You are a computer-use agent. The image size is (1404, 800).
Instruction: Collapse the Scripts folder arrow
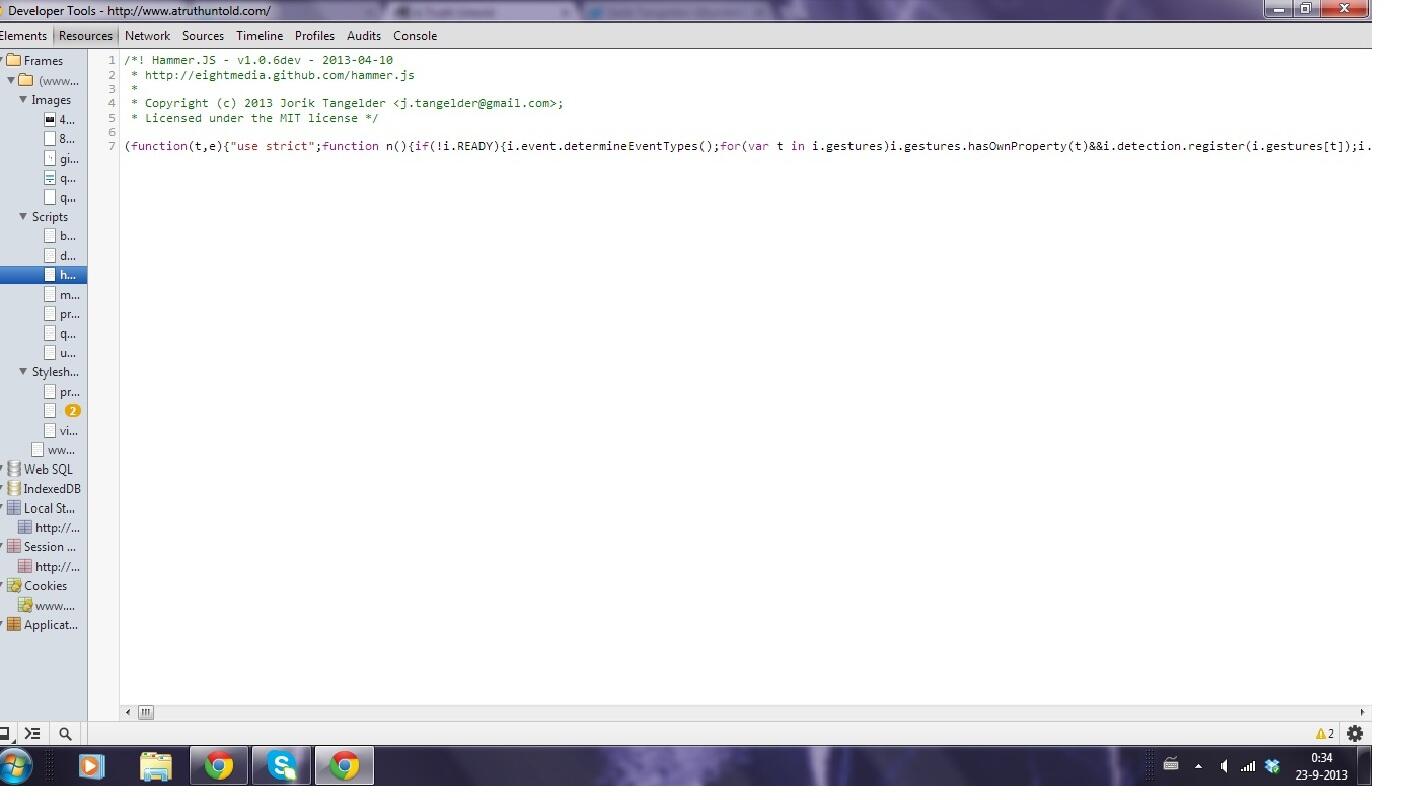23,216
